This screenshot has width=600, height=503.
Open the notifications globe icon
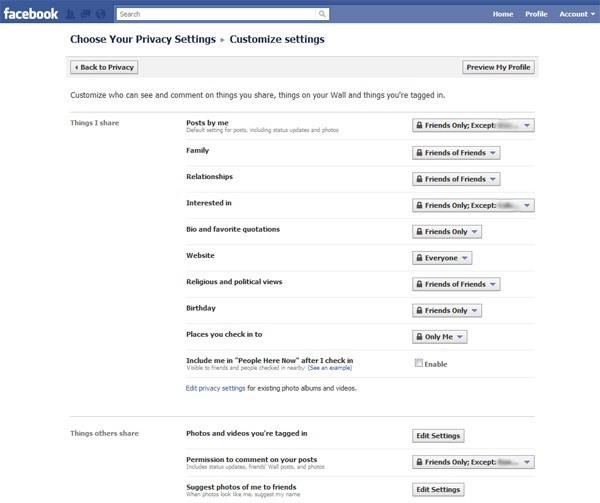pos(100,15)
